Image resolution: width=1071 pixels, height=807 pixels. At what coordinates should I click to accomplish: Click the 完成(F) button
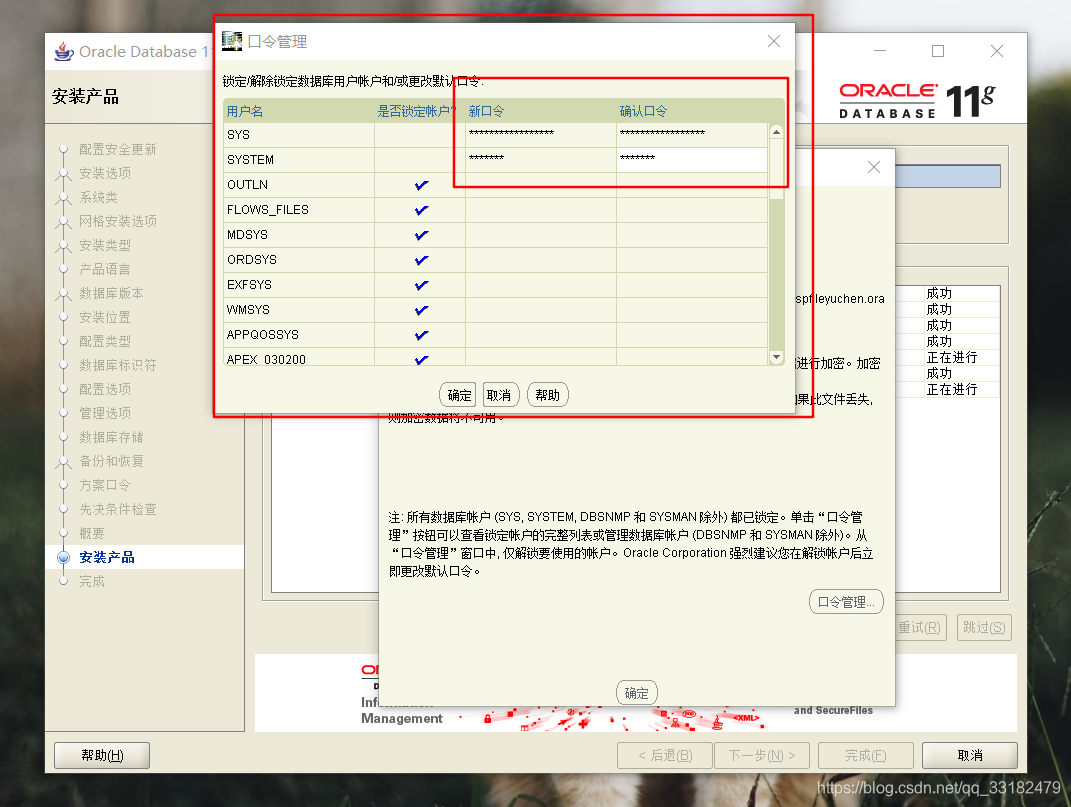click(865, 755)
